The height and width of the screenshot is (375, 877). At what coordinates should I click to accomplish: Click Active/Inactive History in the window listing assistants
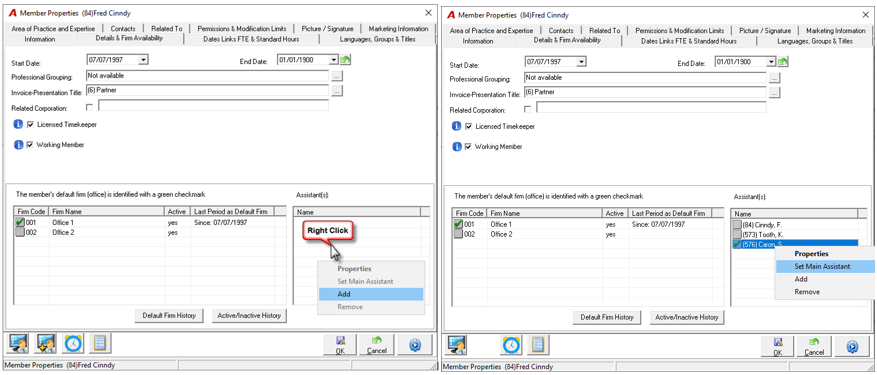click(688, 317)
